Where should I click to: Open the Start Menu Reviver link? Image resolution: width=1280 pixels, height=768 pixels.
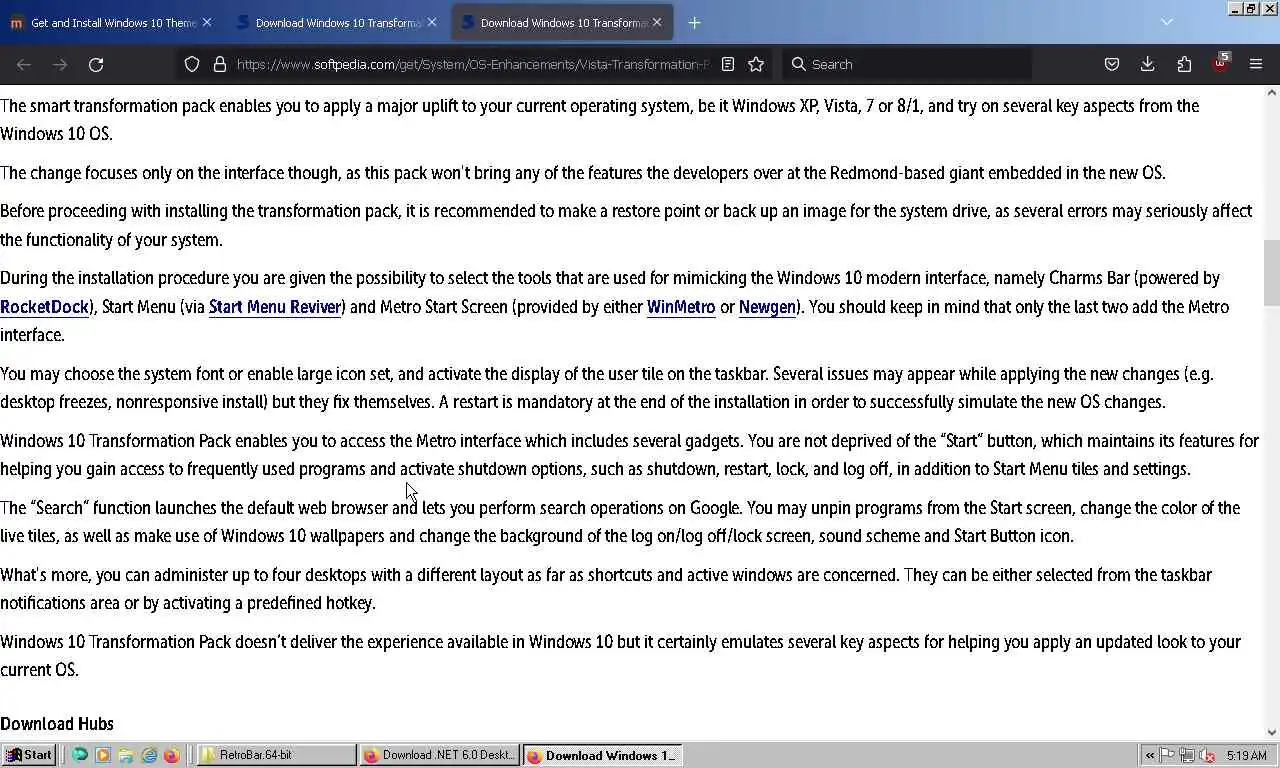[x=275, y=307]
